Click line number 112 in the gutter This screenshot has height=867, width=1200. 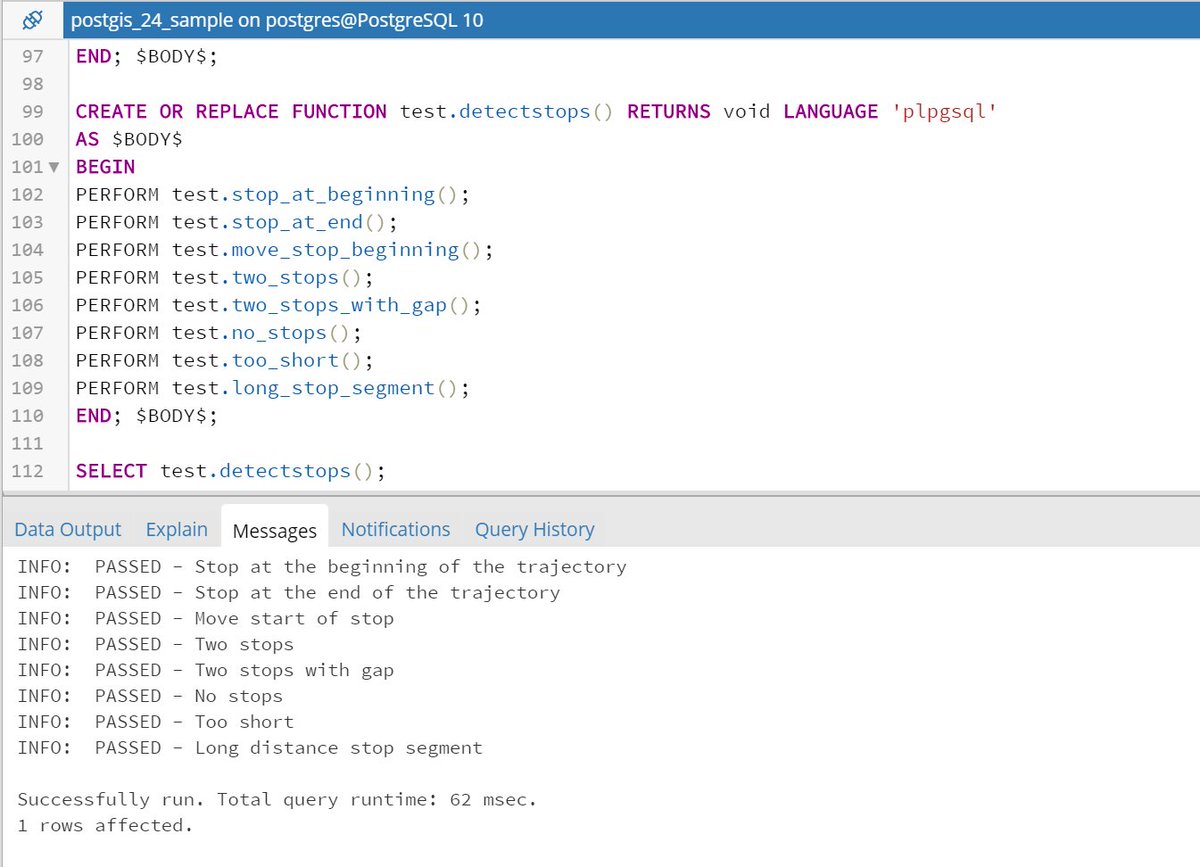click(28, 471)
